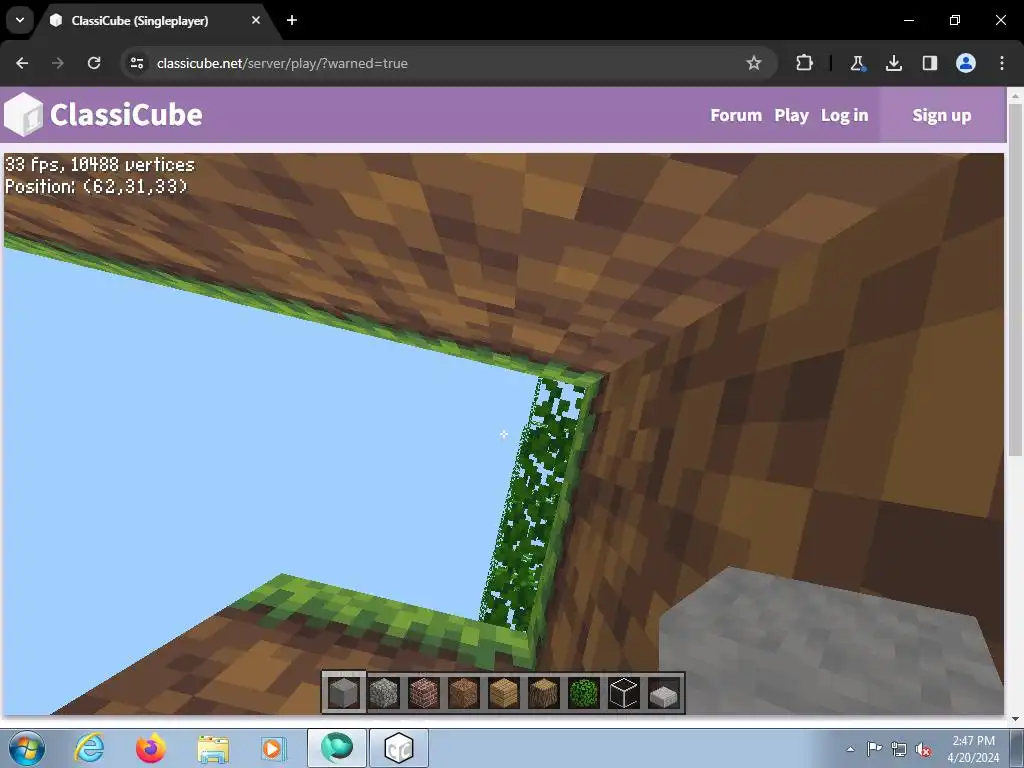
Task: Open Chrome profile avatar
Action: pos(966,63)
